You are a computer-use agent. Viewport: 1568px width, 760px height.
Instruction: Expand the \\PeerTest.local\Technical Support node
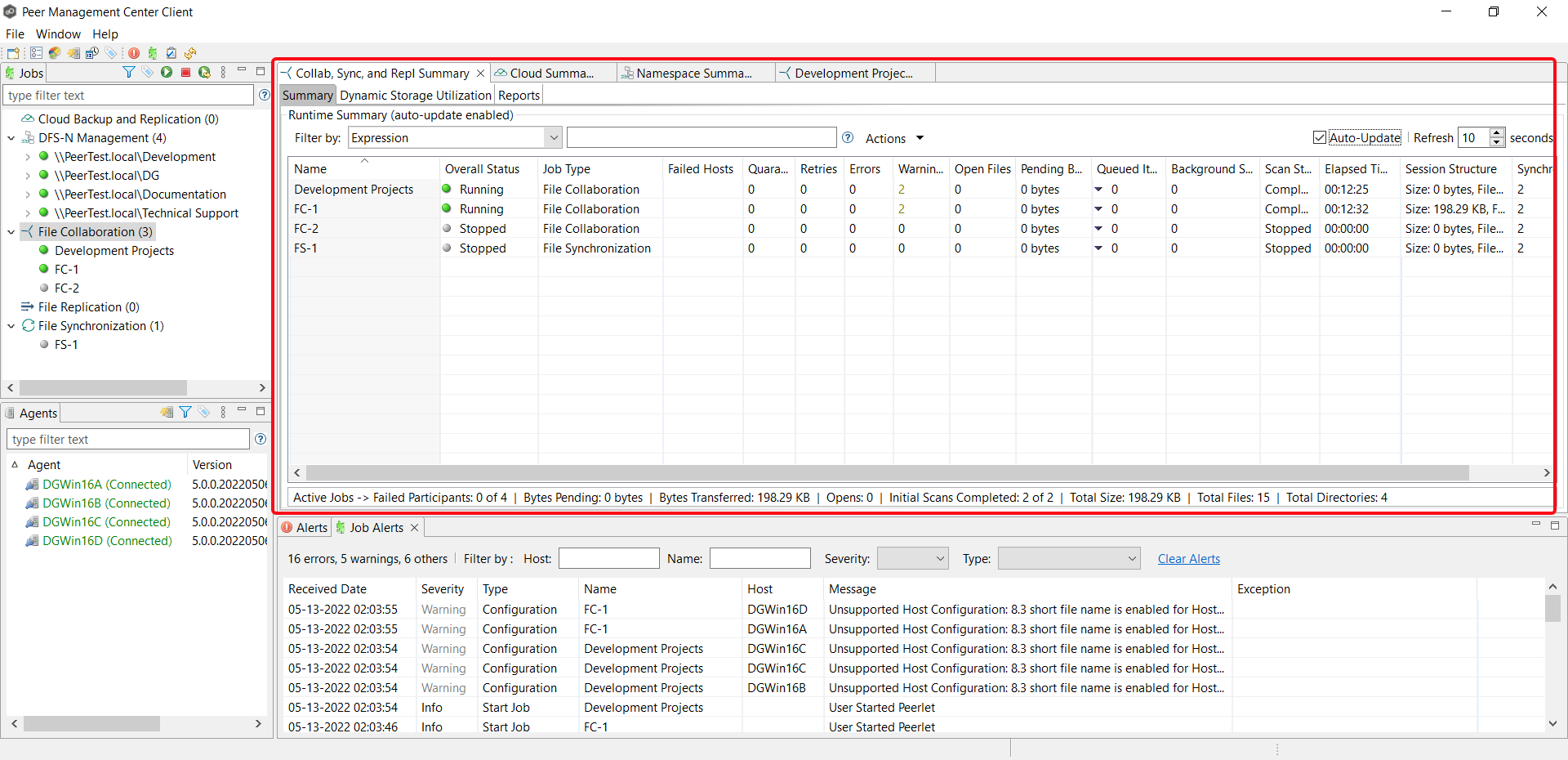[x=28, y=213]
